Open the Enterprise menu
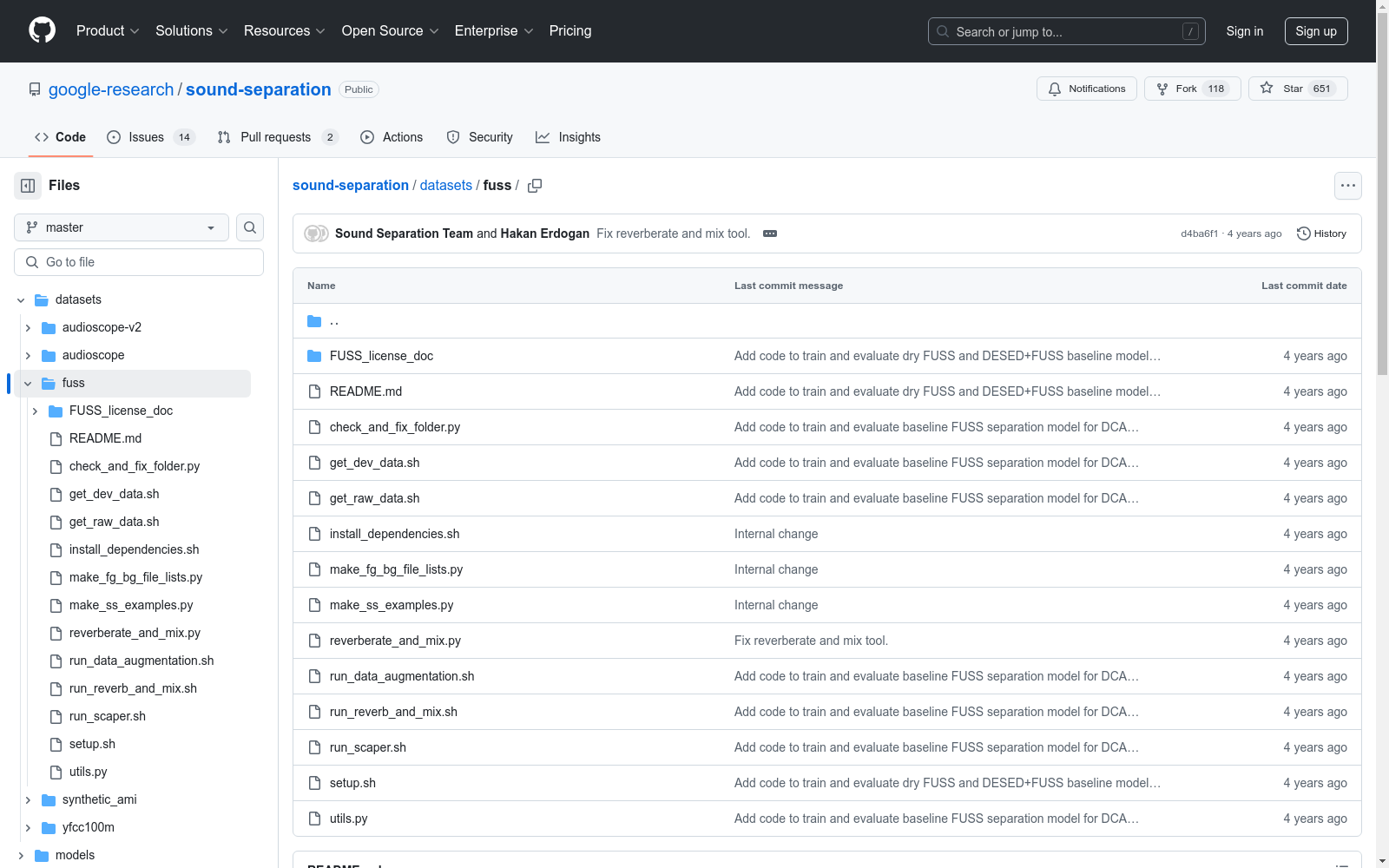 point(494,31)
